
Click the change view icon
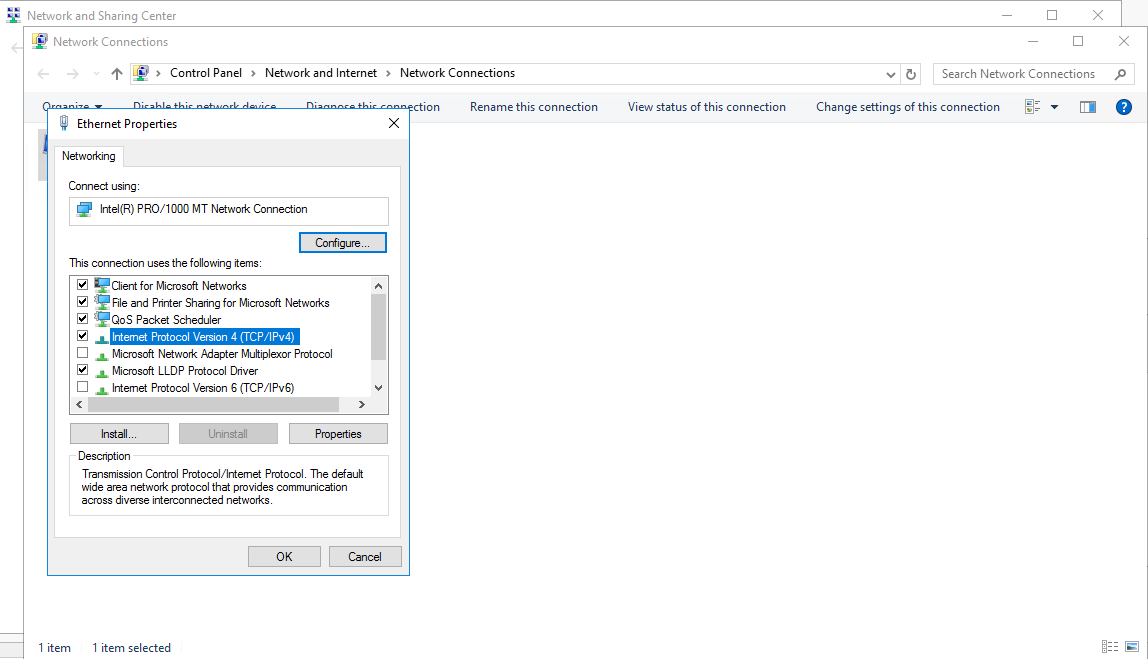pos(1032,107)
